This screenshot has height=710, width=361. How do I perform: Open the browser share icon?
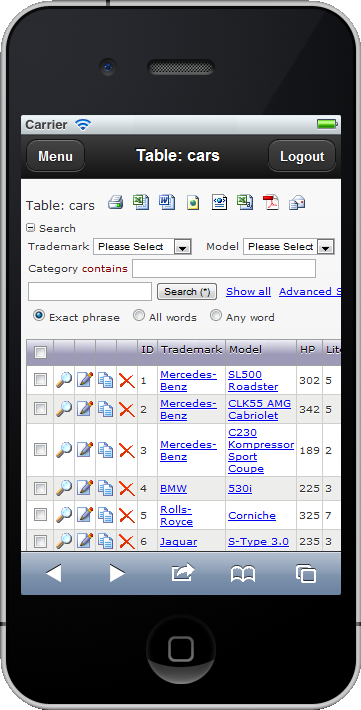(183, 573)
